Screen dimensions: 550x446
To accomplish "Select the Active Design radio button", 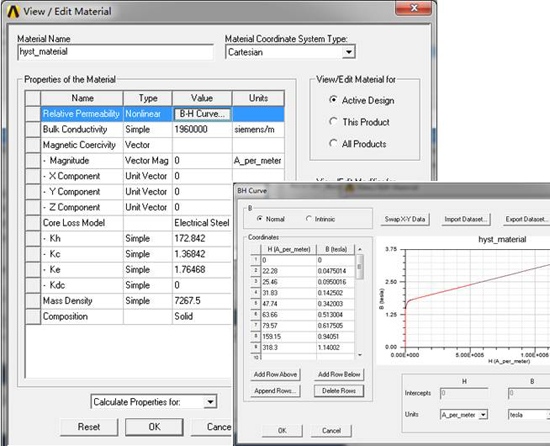I will coord(333,100).
